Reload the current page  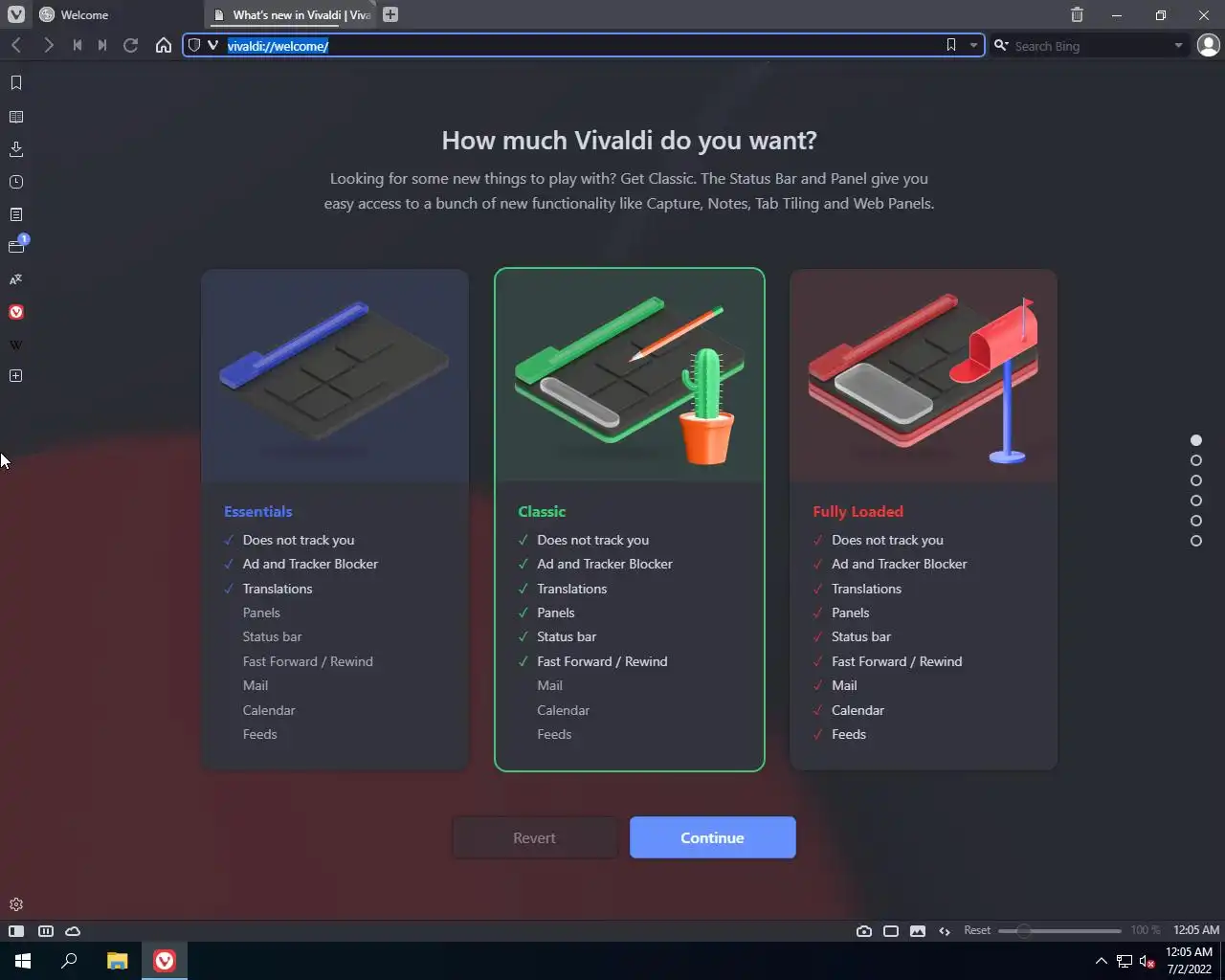pos(131,45)
